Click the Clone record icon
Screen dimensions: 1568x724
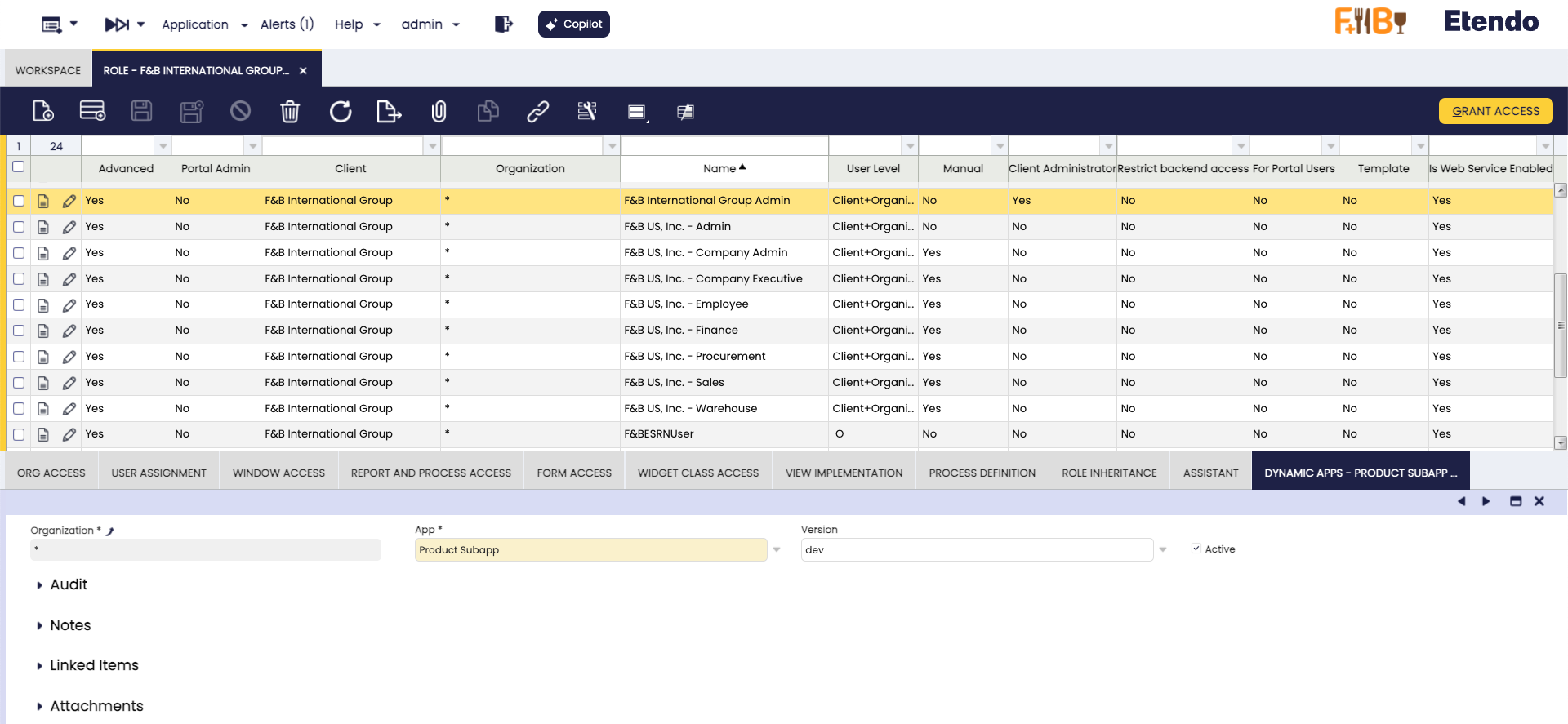pos(488,111)
